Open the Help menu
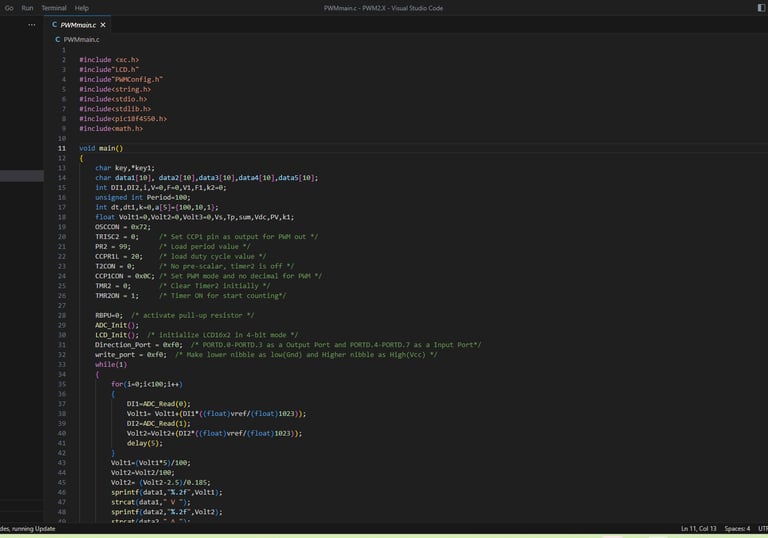 [82, 7]
